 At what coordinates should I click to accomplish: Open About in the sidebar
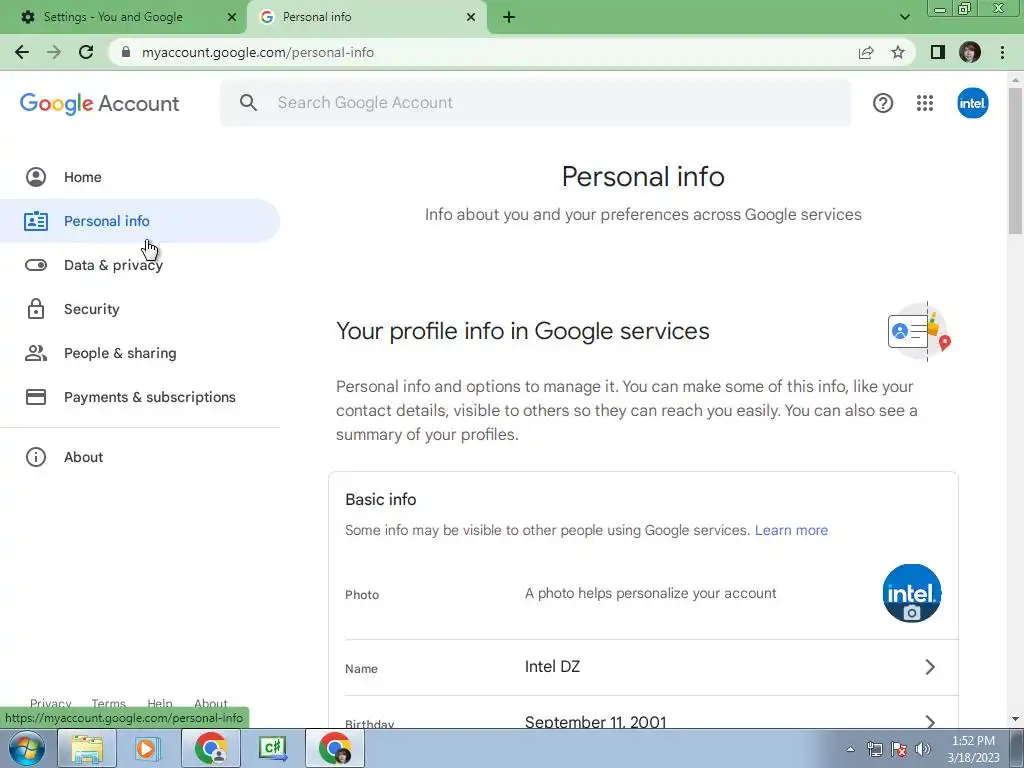pyautogui.click(x=140, y=457)
